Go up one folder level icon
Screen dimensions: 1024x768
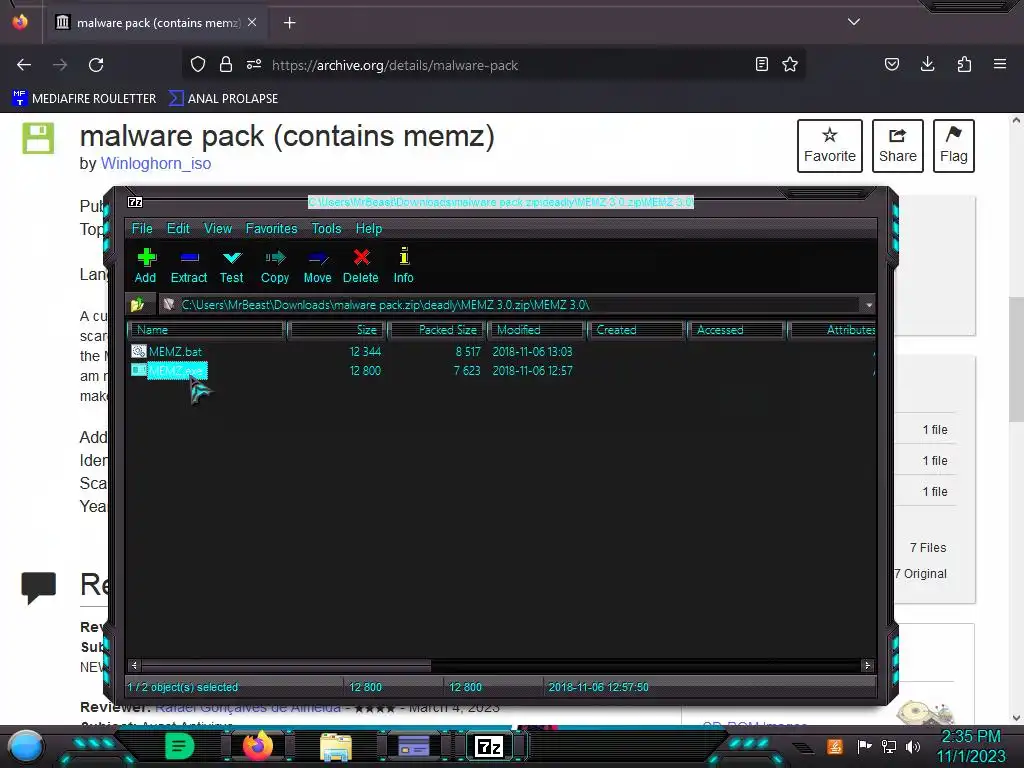coord(138,304)
